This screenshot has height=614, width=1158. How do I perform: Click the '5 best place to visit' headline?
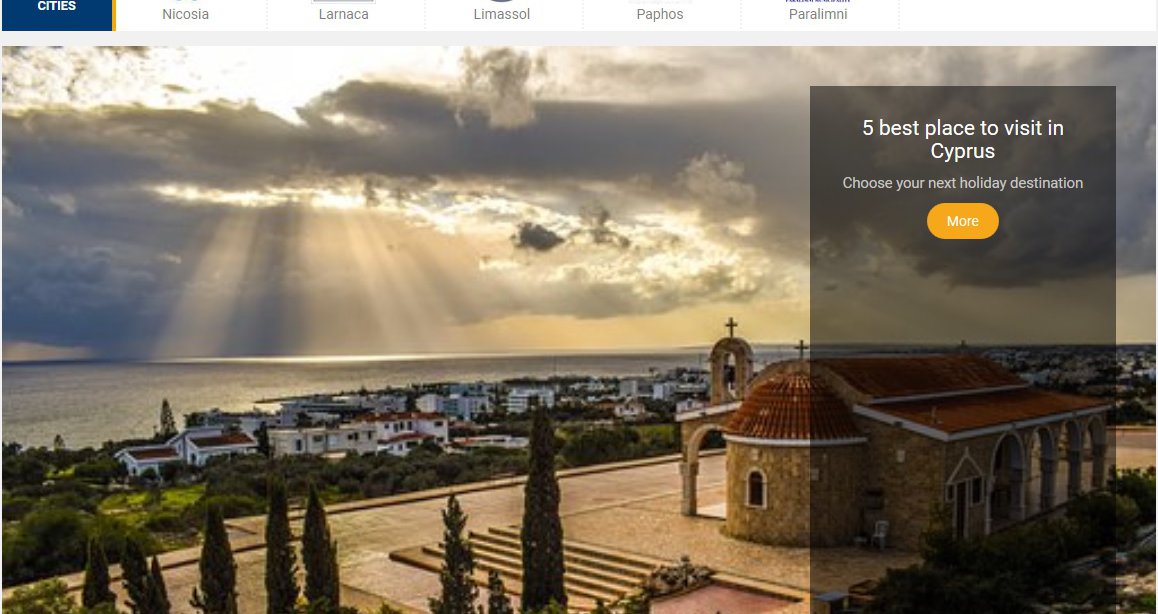coord(962,140)
